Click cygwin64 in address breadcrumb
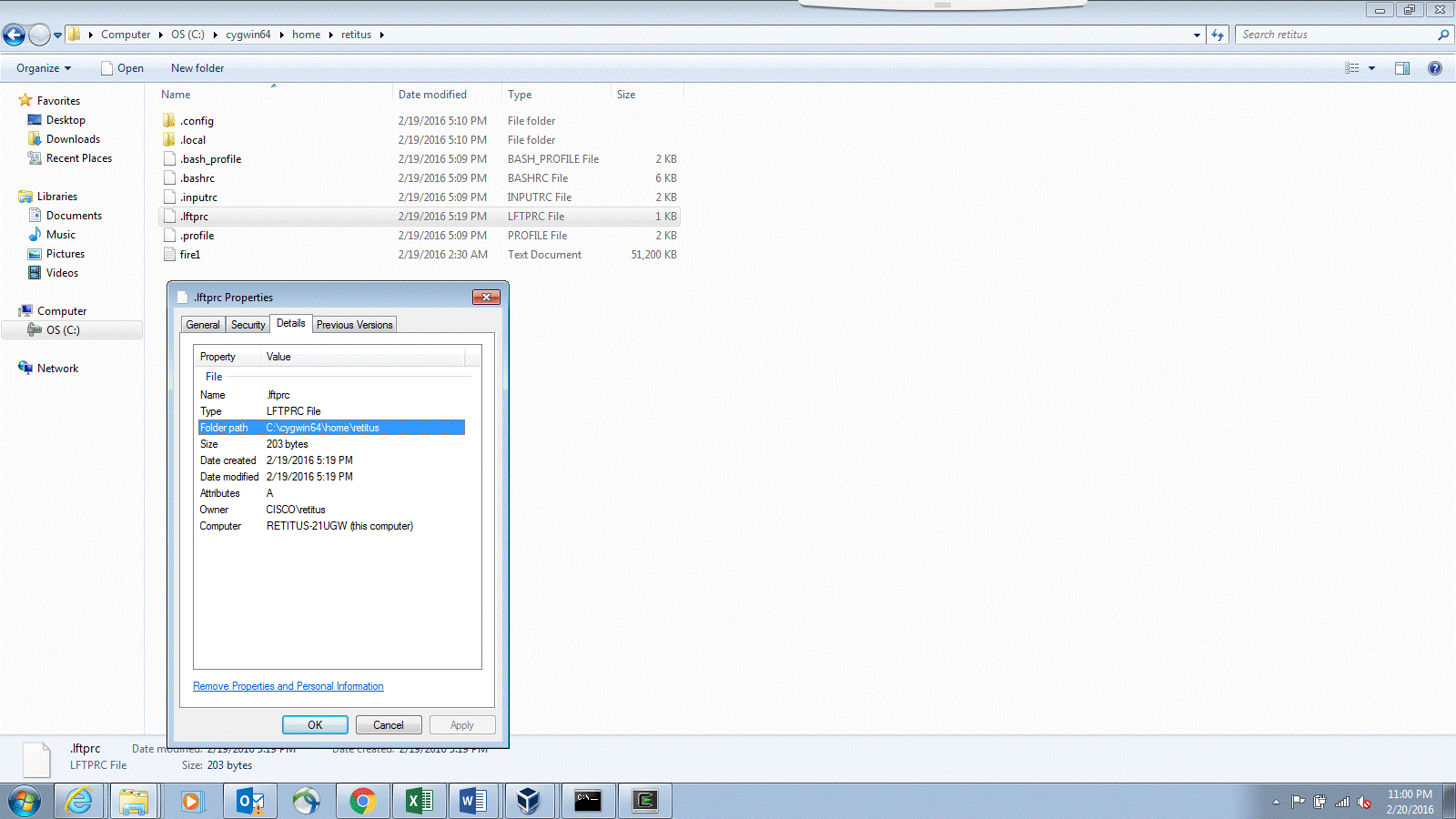 [x=248, y=35]
